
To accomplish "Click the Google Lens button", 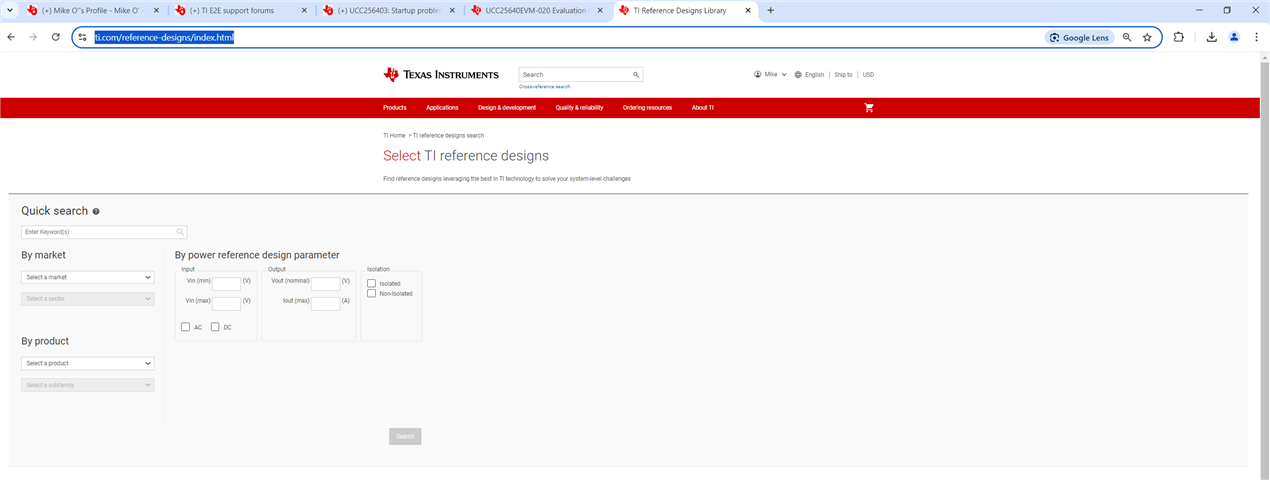I will point(1079,37).
